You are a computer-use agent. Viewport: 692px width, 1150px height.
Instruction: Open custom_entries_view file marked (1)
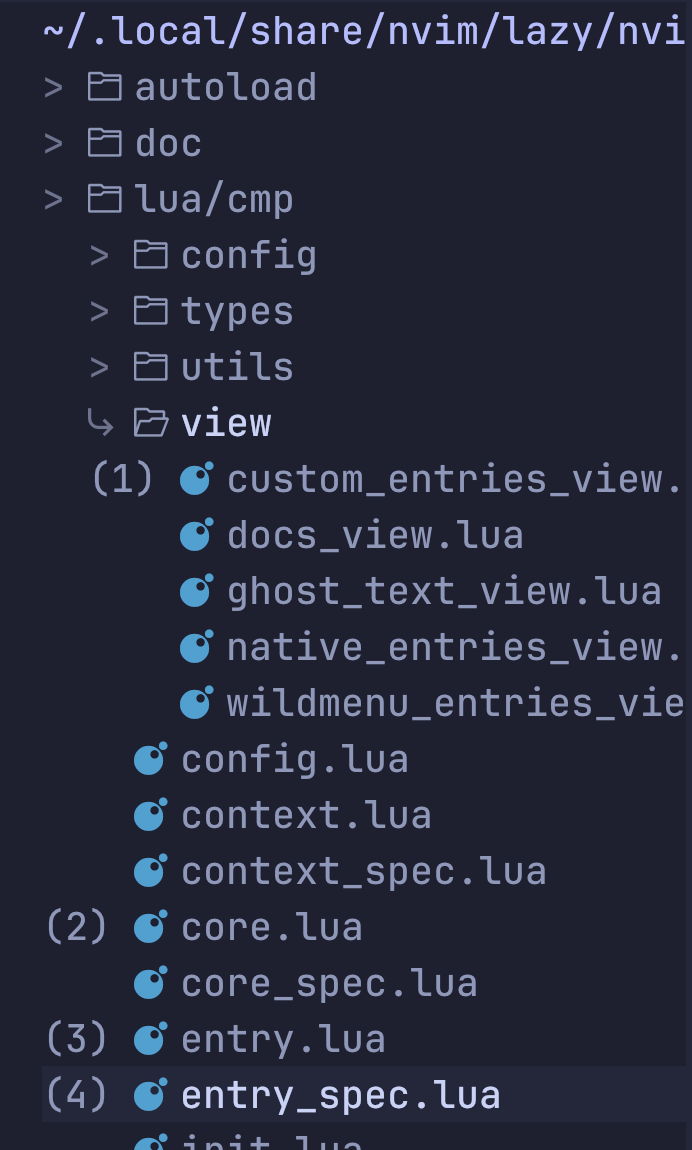(x=455, y=479)
